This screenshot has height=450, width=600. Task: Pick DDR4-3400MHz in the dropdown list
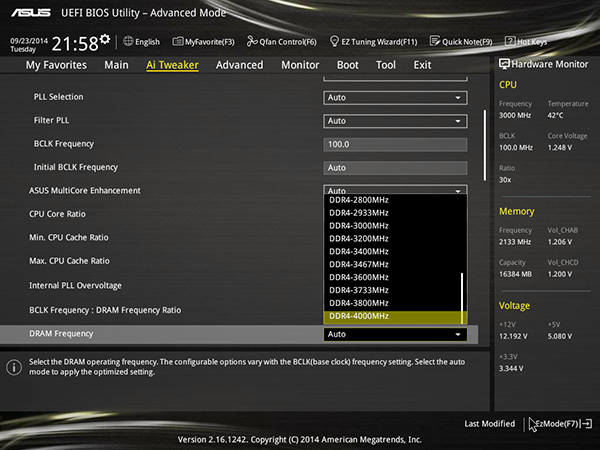359,251
